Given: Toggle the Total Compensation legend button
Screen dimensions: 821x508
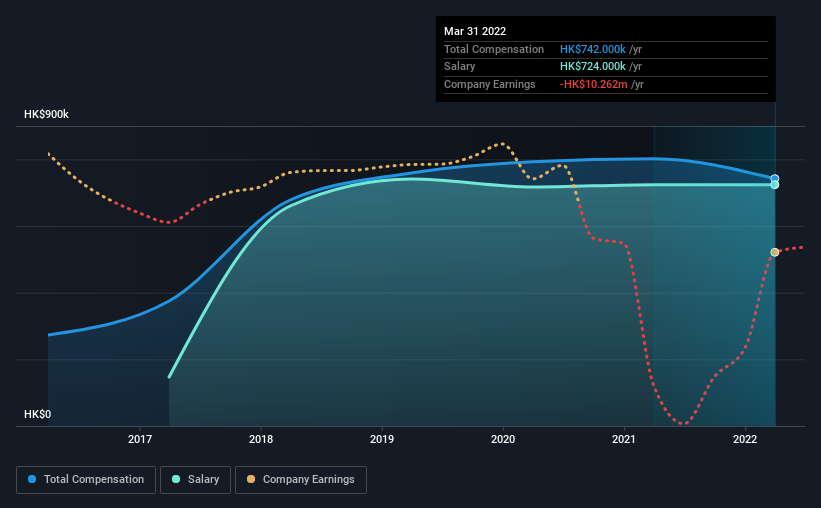Looking at the screenshot, I should (x=86, y=480).
